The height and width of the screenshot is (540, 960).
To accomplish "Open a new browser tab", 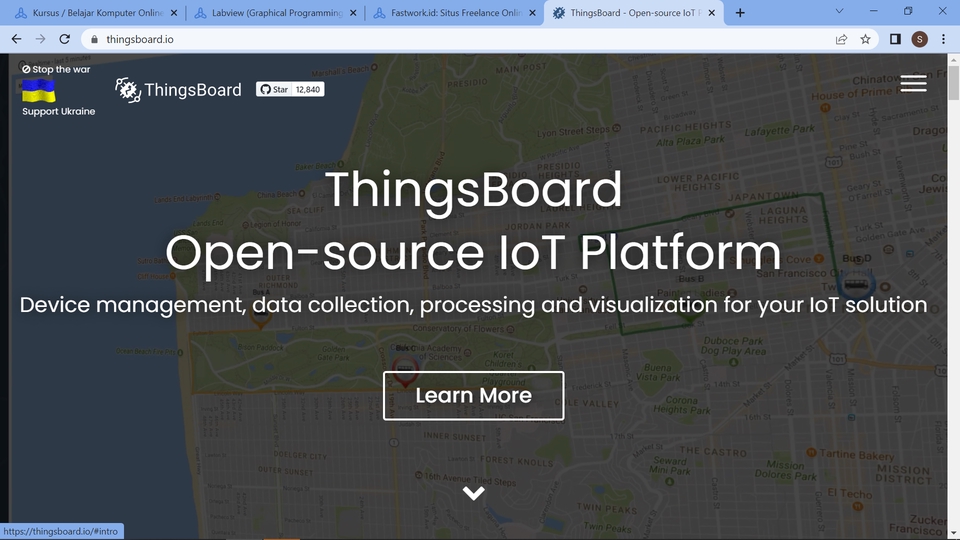I will pos(740,13).
